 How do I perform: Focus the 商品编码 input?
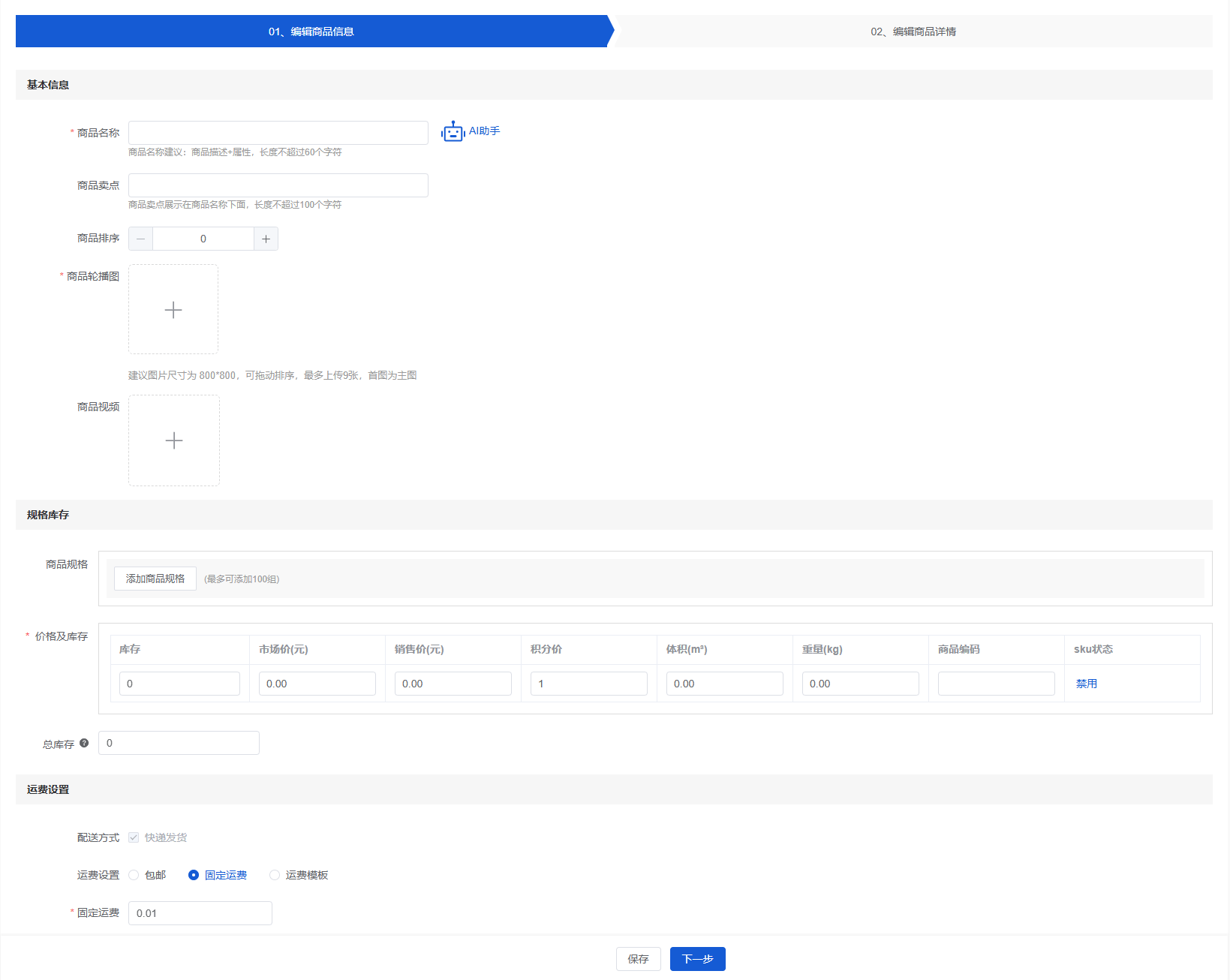[x=997, y=684]
